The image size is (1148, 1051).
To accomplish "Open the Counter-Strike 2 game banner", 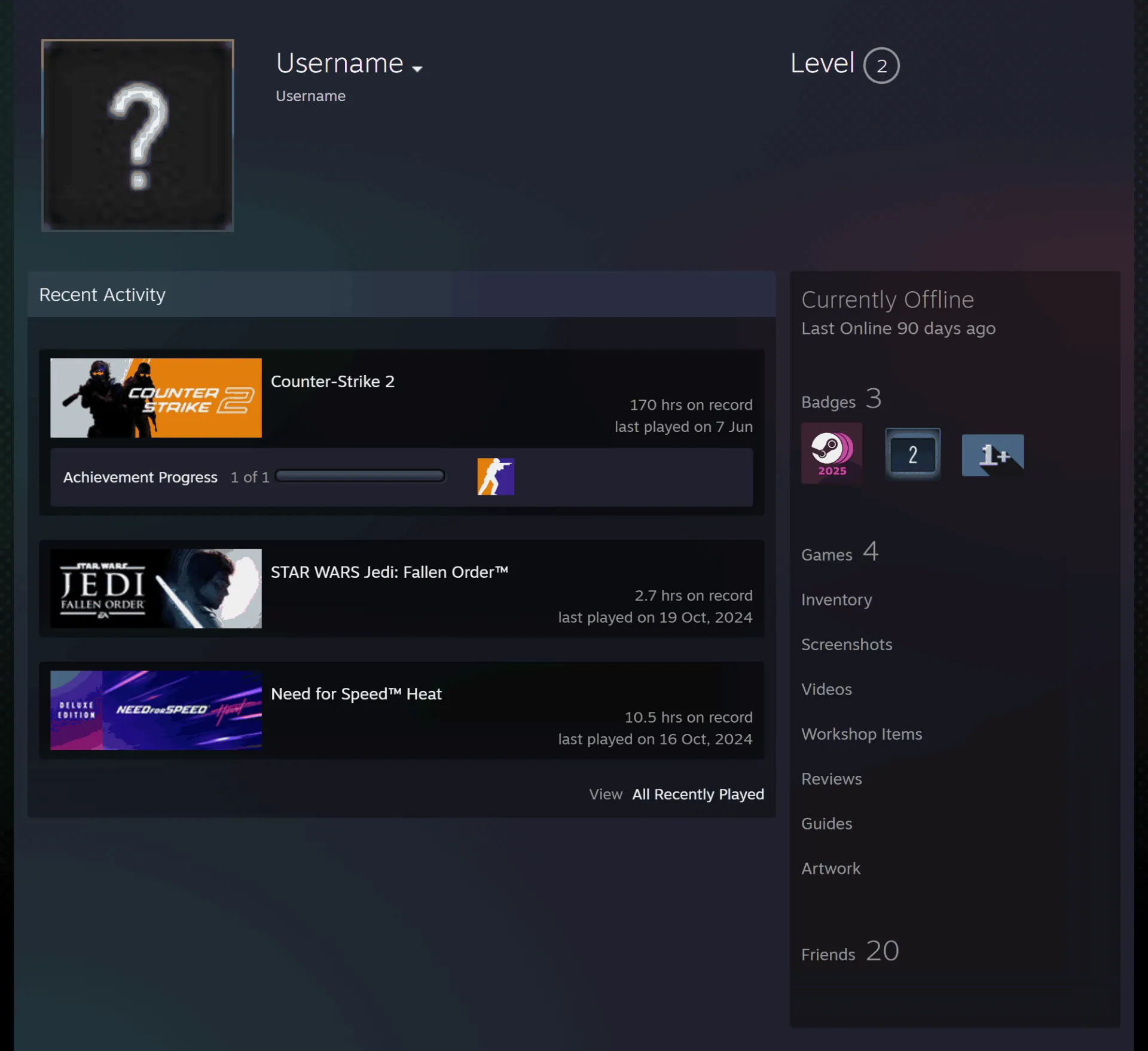I will click(x=156, y=398).
